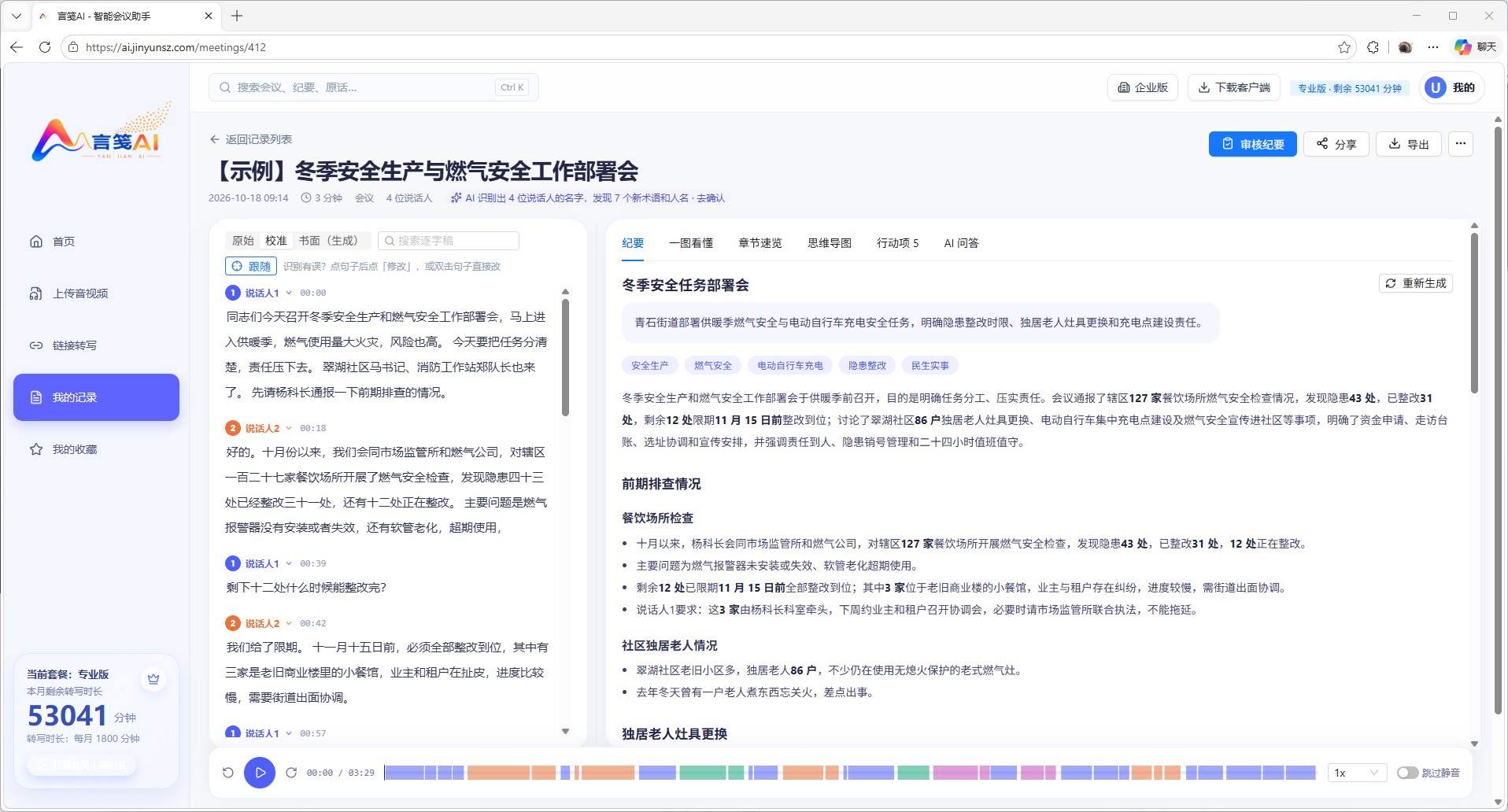Click the 导出 export button
The width and height of the screenshot is (1508, 812).
(x=1409, y=144)
